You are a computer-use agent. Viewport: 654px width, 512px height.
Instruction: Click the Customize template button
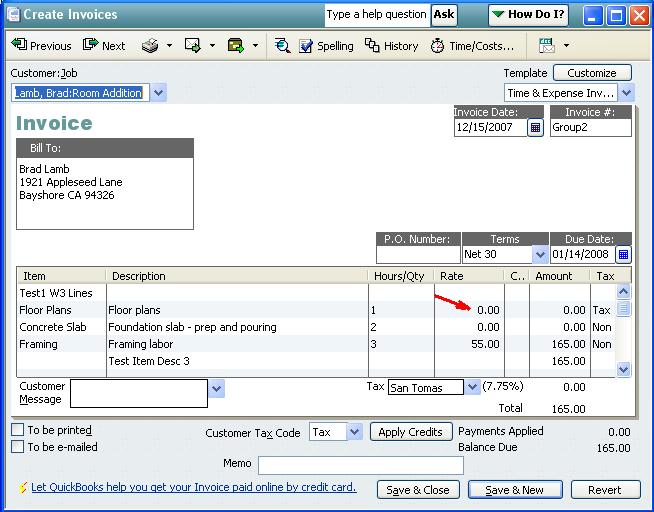(592, 73)
